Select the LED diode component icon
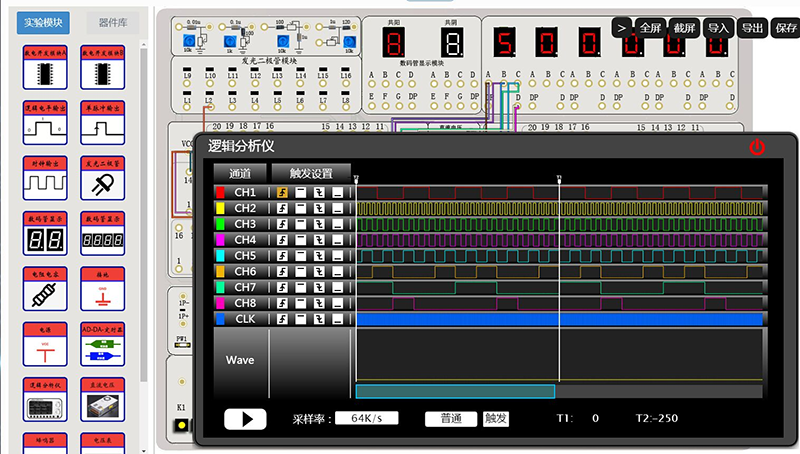This screenshot has width=800, height=454. [102, 178]
